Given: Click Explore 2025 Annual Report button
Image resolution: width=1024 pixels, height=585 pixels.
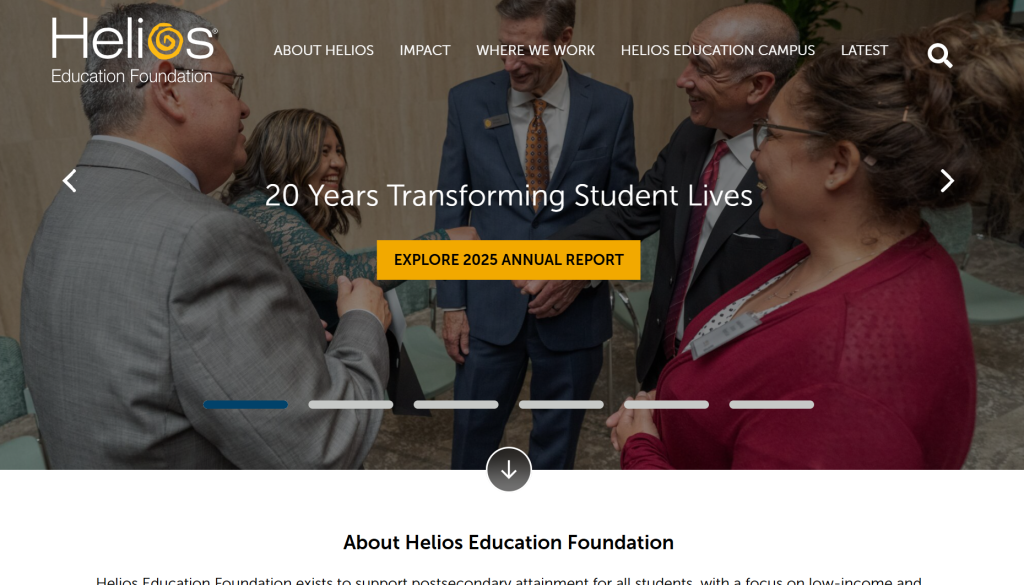Looking at the screenshot, I should pos(509,260).
